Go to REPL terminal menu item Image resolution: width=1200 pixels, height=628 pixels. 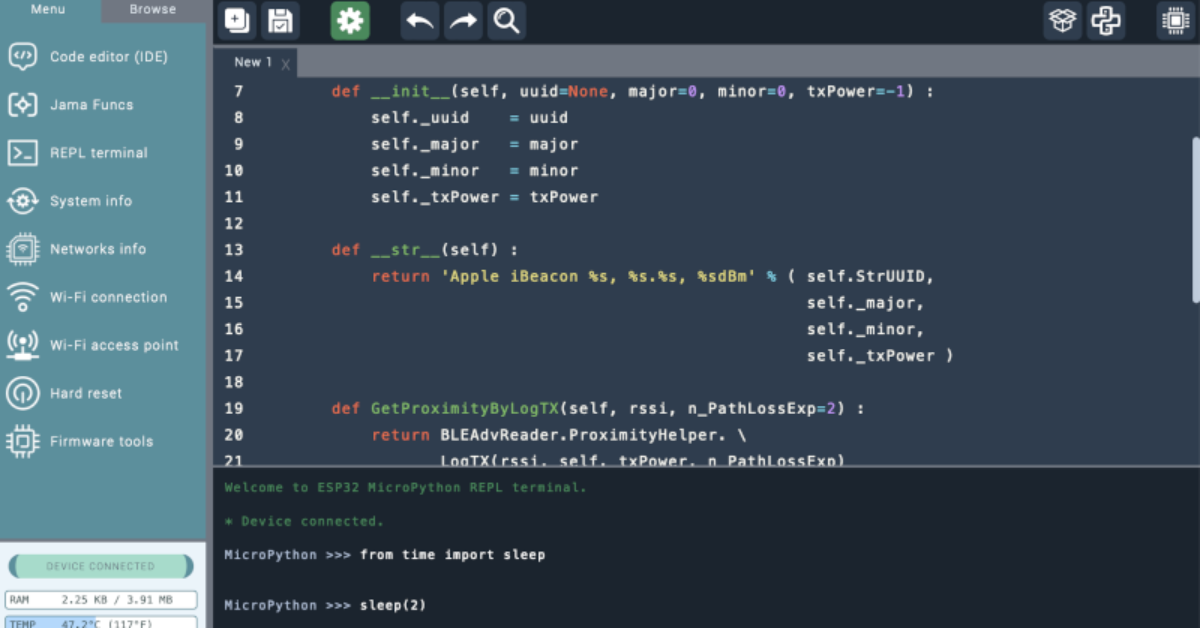98,153
